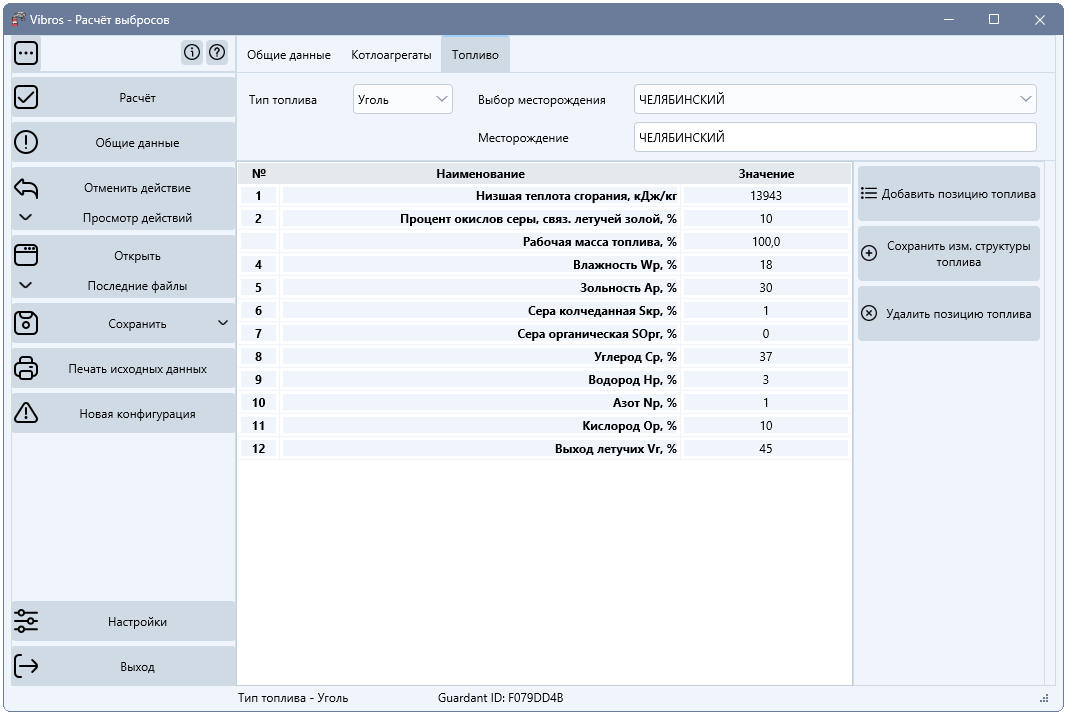Open the Тип топлива combo box

pyautogui.click(x=402, y=99)
